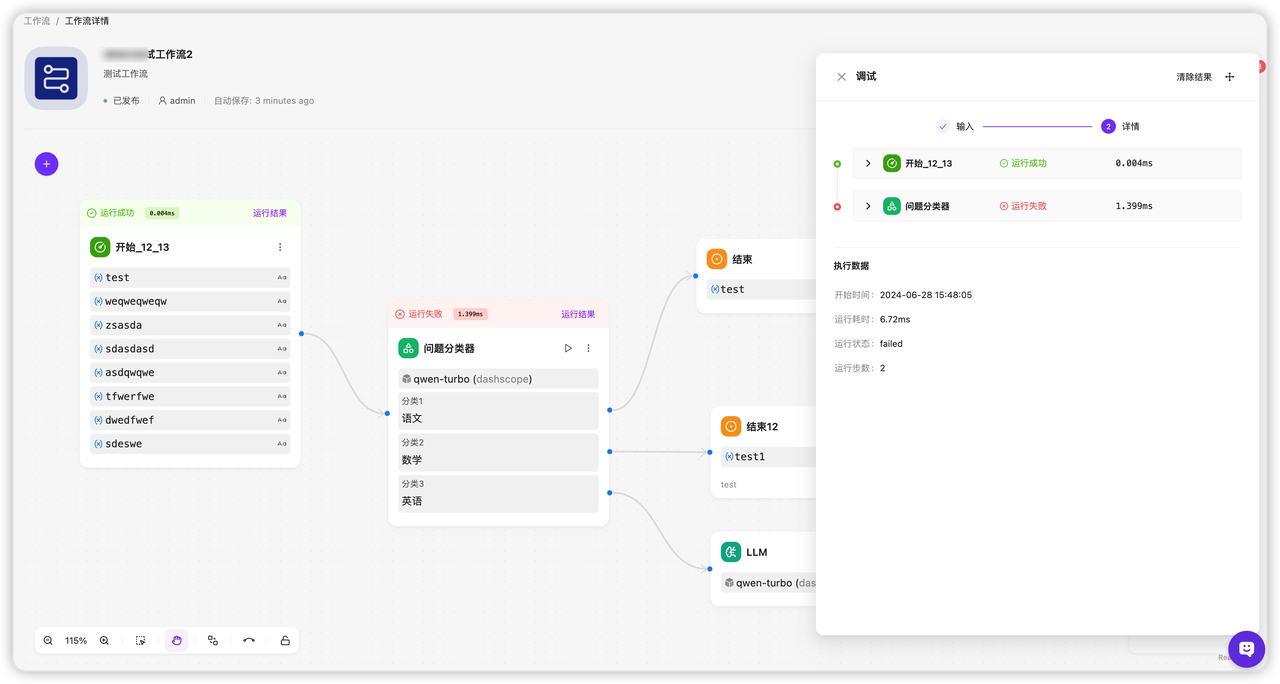The width and height of the screenshot is (1280, 684).
Task: Click the test1 variable in 结束12 node
Action: tap(768, 457)
